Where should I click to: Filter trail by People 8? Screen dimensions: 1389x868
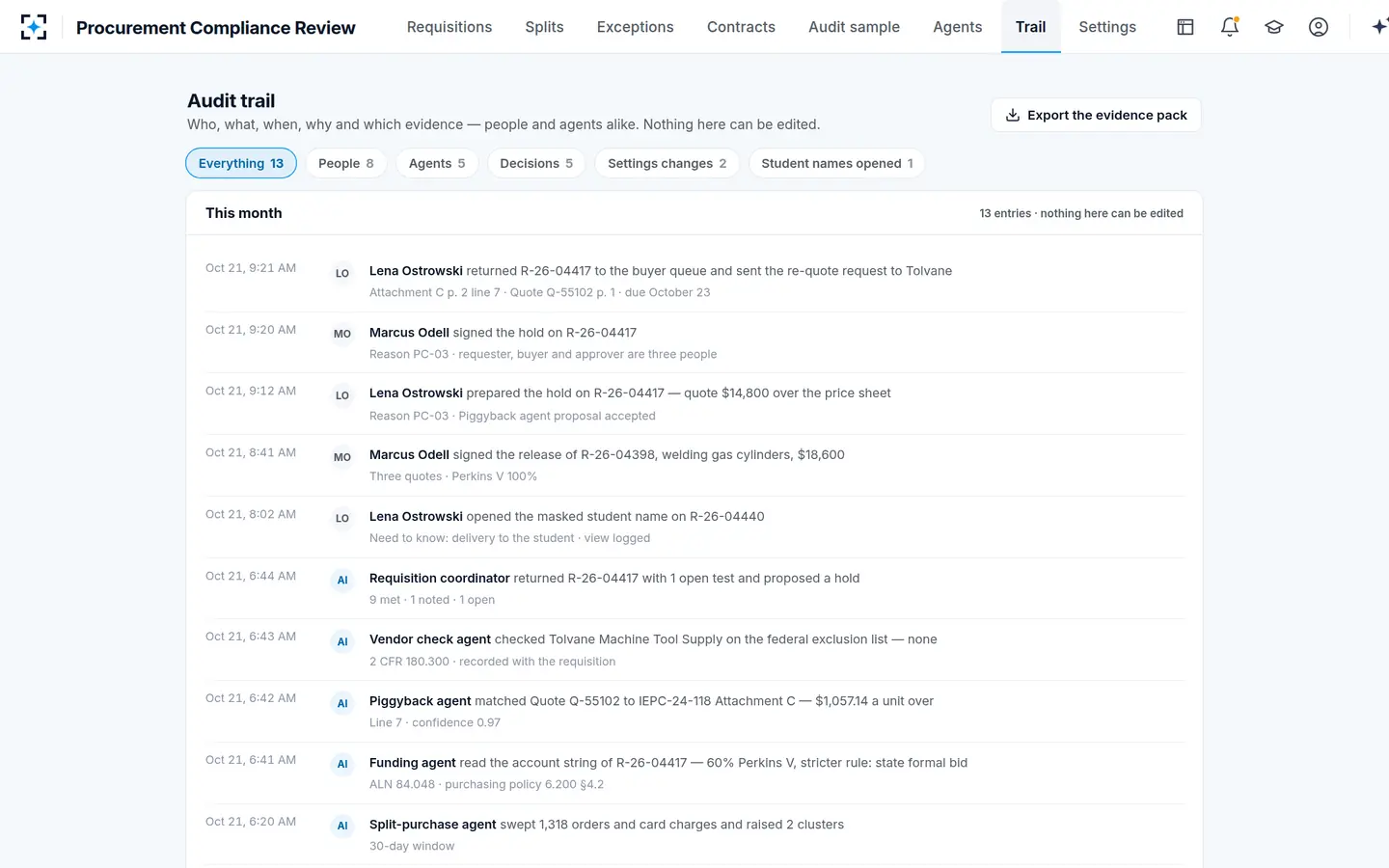(x=346, y=163)
